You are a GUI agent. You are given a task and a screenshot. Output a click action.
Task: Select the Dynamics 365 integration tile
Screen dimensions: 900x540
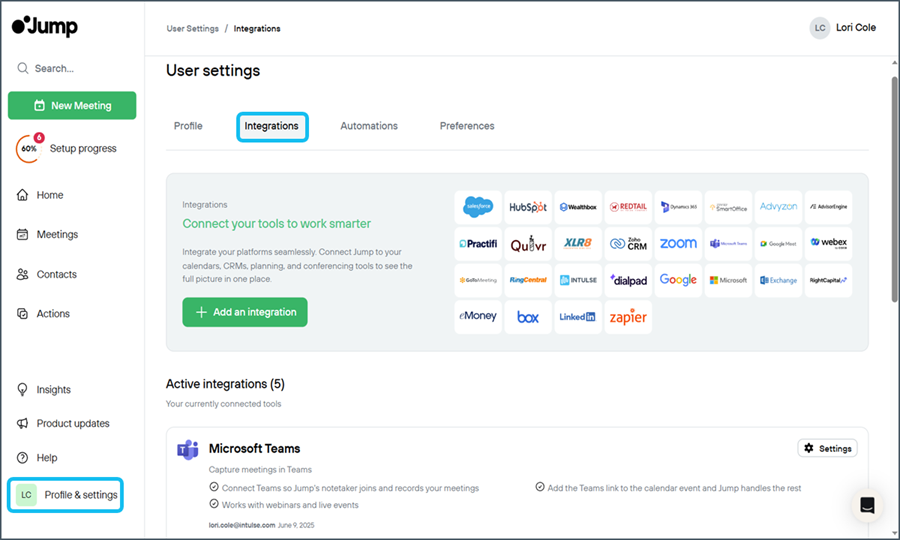pyautogui.click(x=678, y=207)
